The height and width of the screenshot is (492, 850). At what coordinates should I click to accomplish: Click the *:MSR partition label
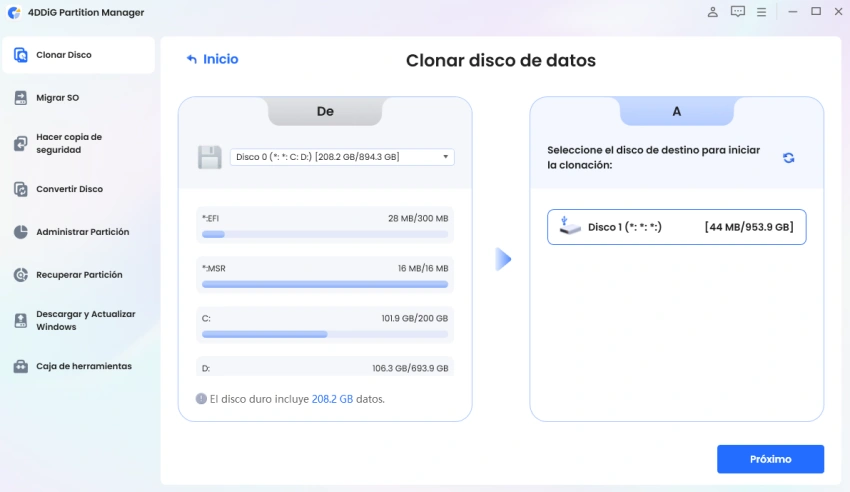[214, 268]
